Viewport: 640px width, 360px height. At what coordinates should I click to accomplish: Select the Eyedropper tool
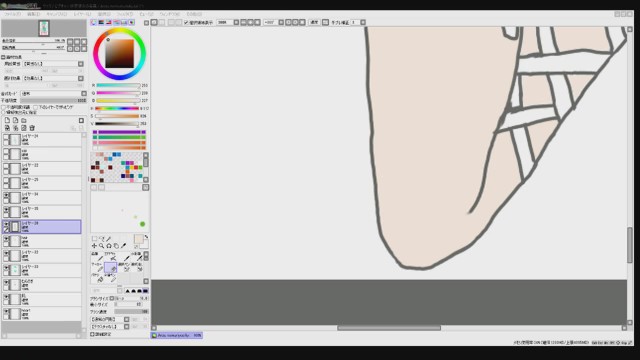[x=124, y=246]
